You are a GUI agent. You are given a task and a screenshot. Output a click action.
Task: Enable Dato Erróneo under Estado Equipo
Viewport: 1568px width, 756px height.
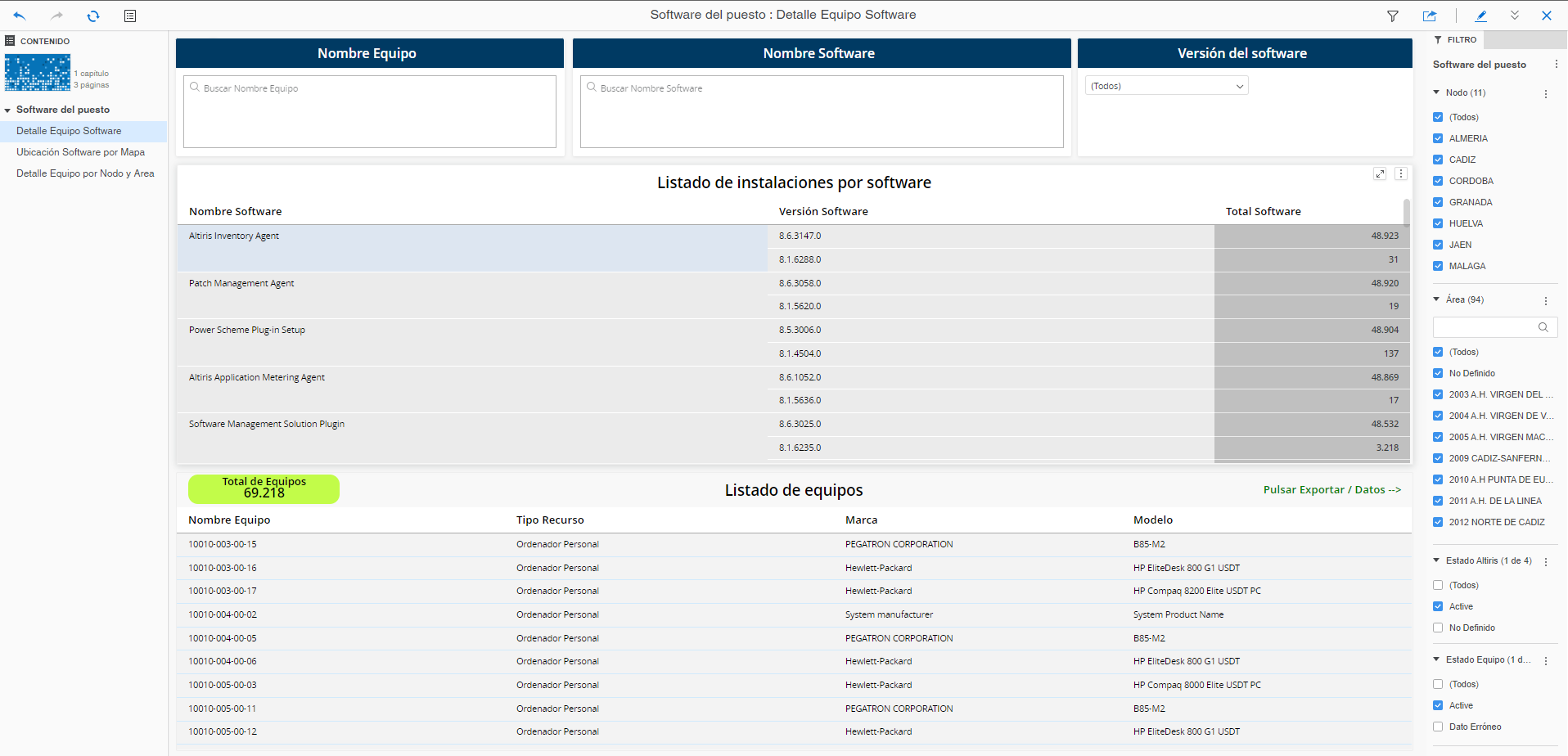1438,727
